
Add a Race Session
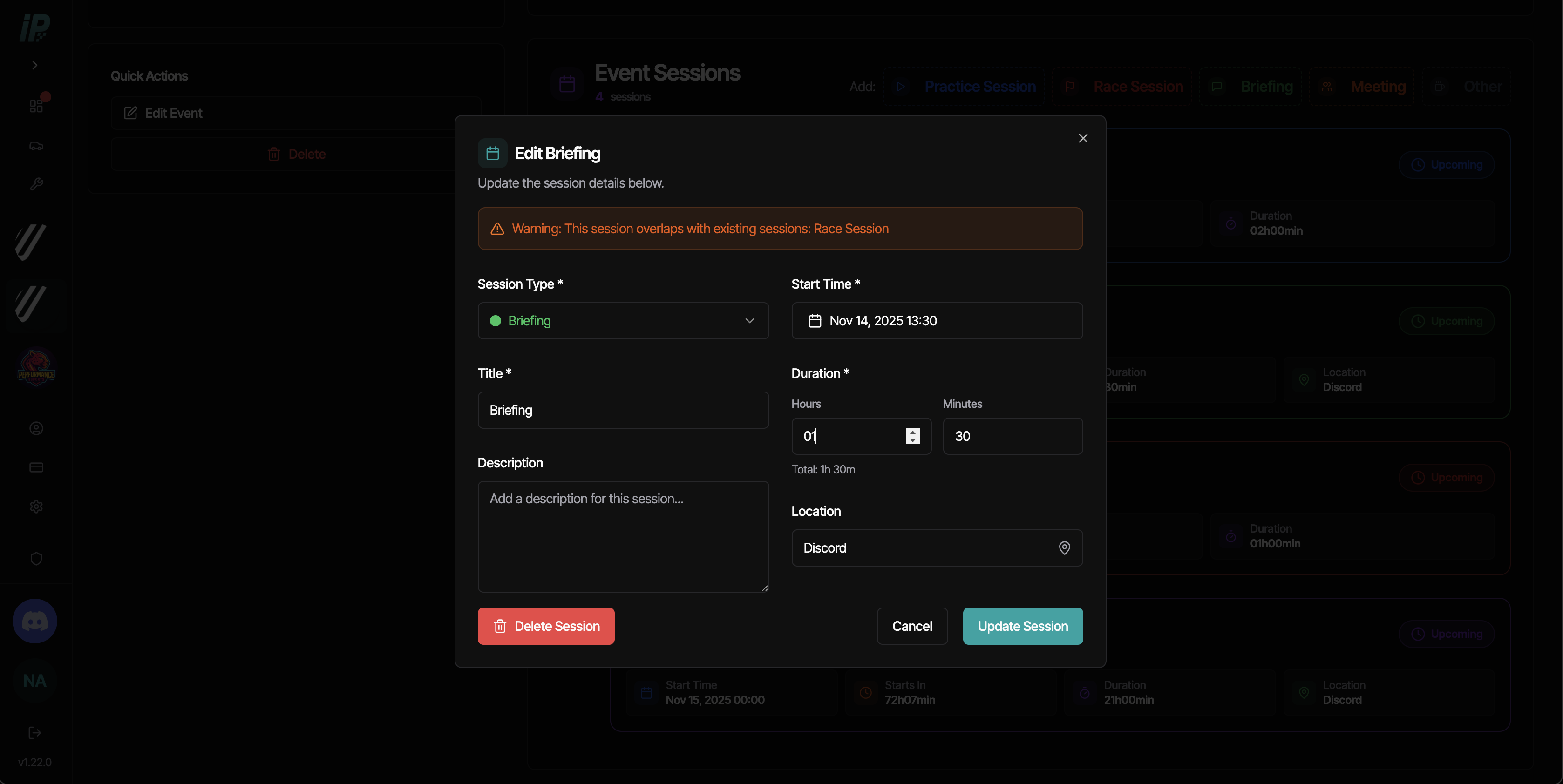(x=1121, y=87)
